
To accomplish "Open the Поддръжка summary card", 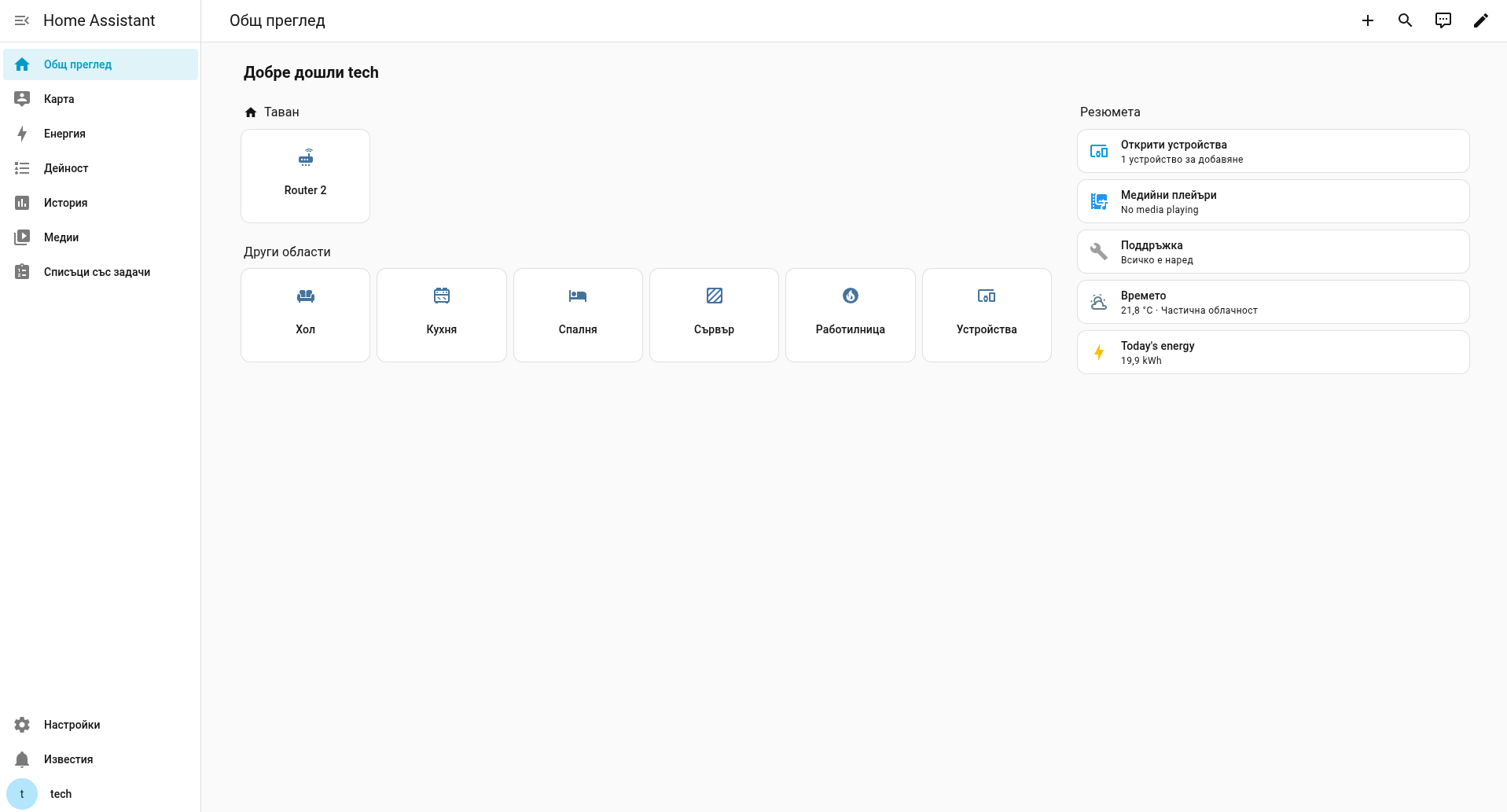I will [x=1273, y=252].
